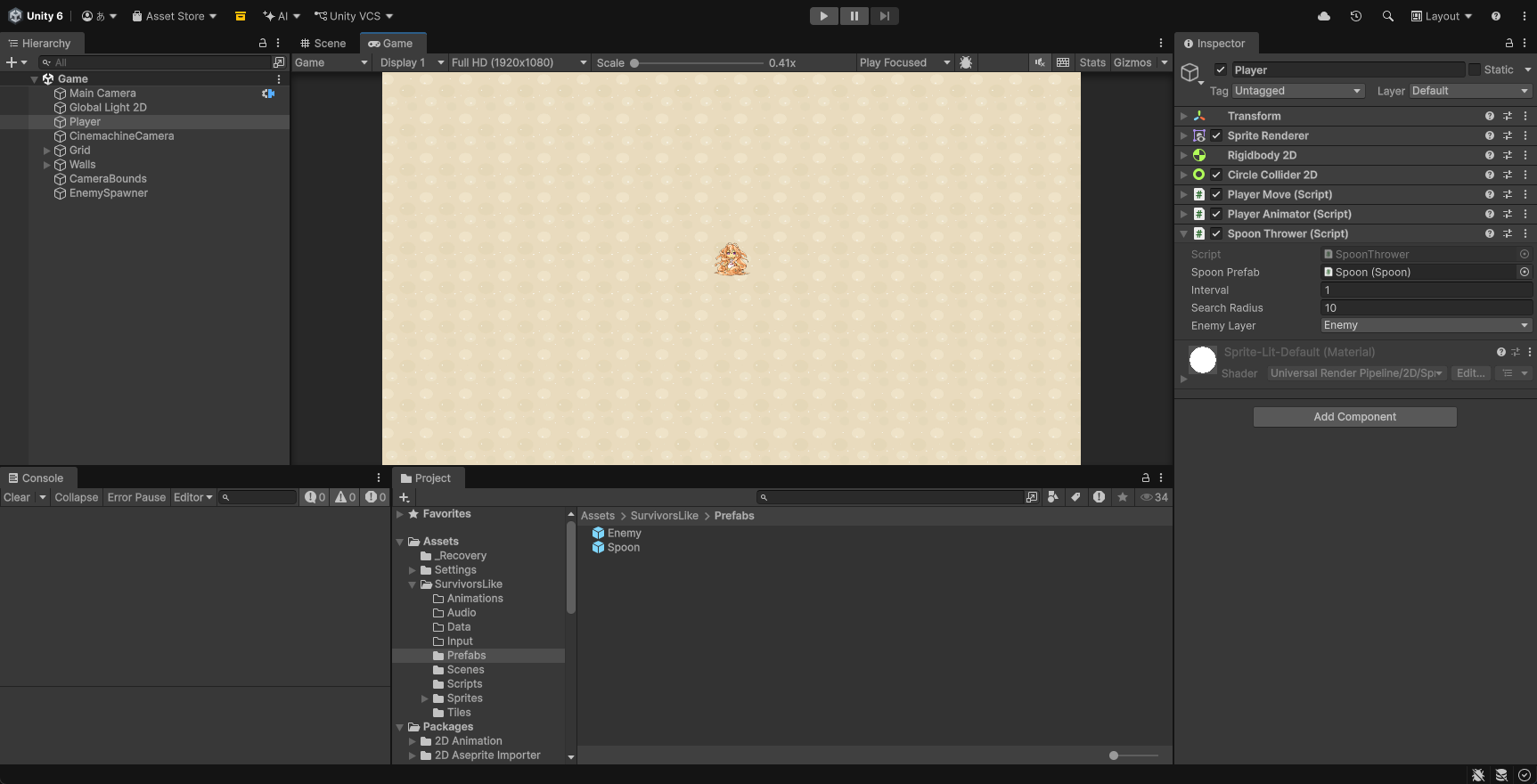The width and height of the screenshot is (1537, 784).
Task: Toggle the mute audio icon in Game view
Action: coord(1040,62)
